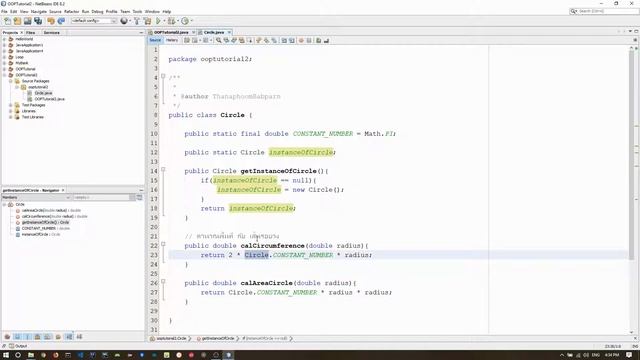Toggle Highlight Search in editor toolbar
Screen dimensions: 640x360
[x=242, y=40]
